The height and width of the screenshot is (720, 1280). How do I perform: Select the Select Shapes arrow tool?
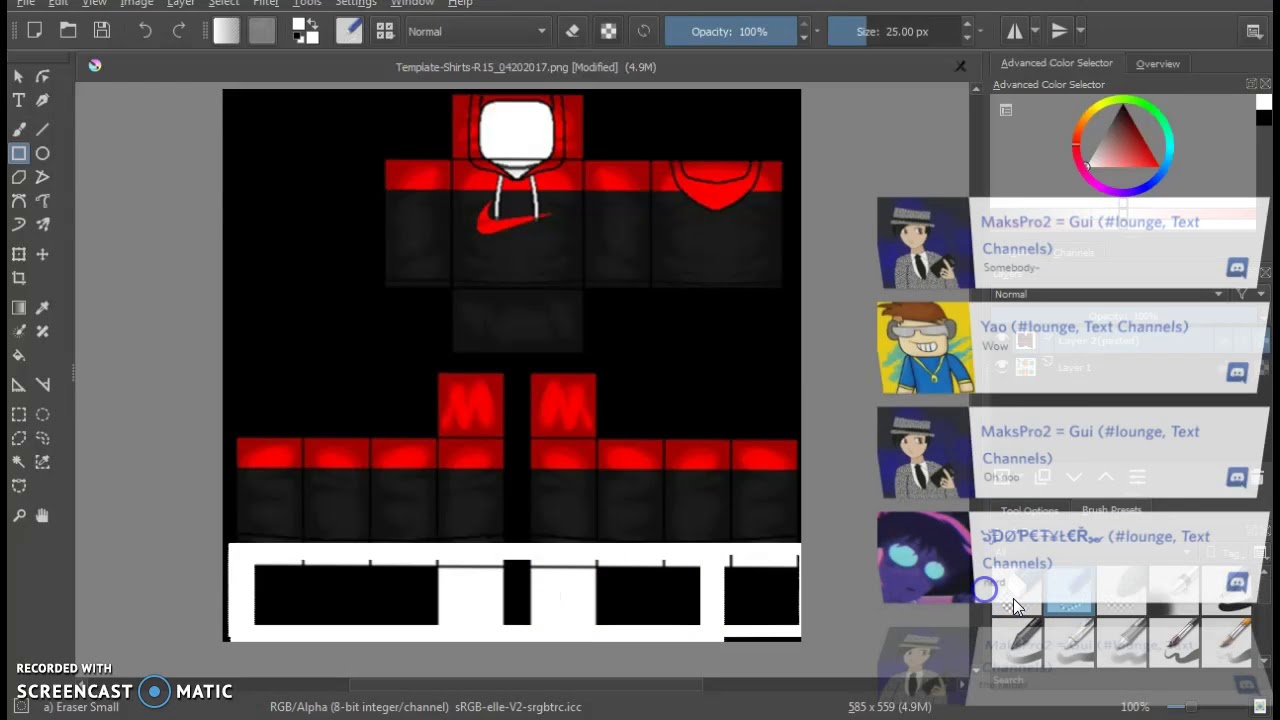click(19, 77)
